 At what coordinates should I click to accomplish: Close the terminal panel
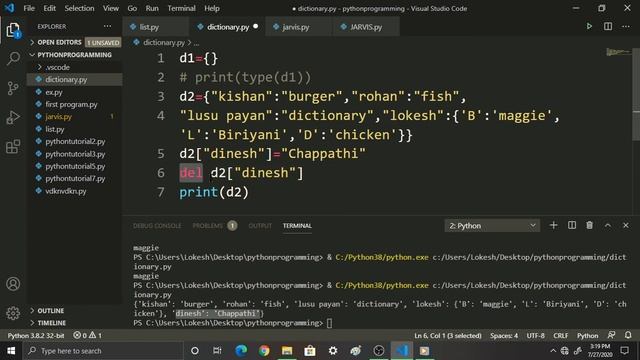coord(626,225)
